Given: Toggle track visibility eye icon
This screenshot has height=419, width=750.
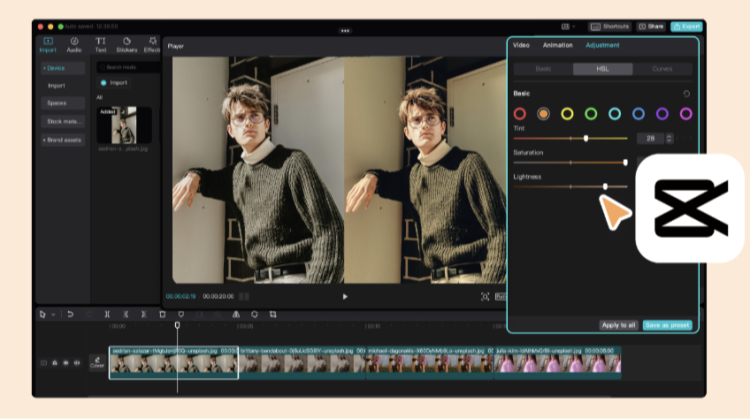Looking at the screenshot, I should tap(66, 363).
